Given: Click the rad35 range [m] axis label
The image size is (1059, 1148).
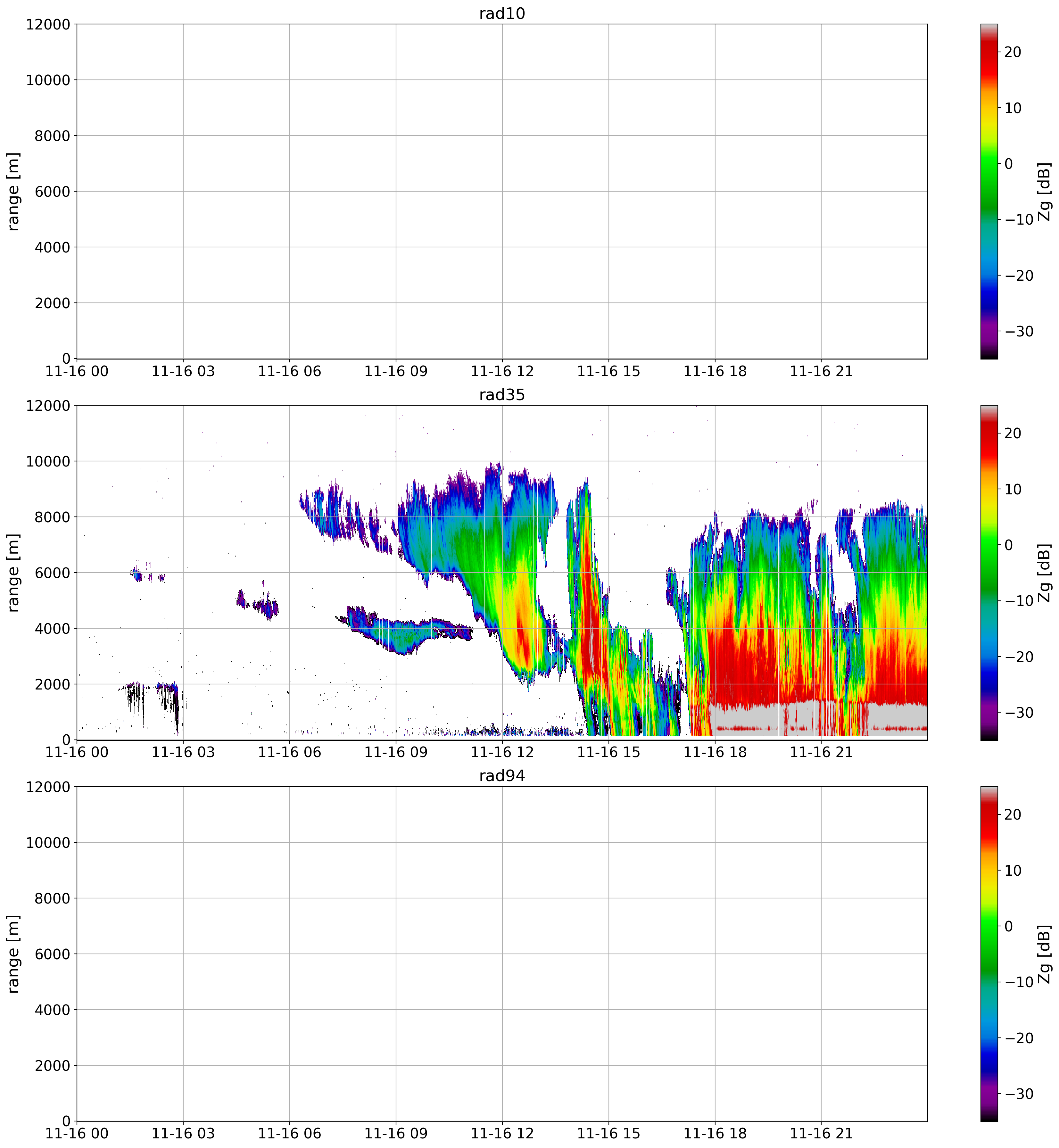Looking at the screenshot, I should coord(14,573).
